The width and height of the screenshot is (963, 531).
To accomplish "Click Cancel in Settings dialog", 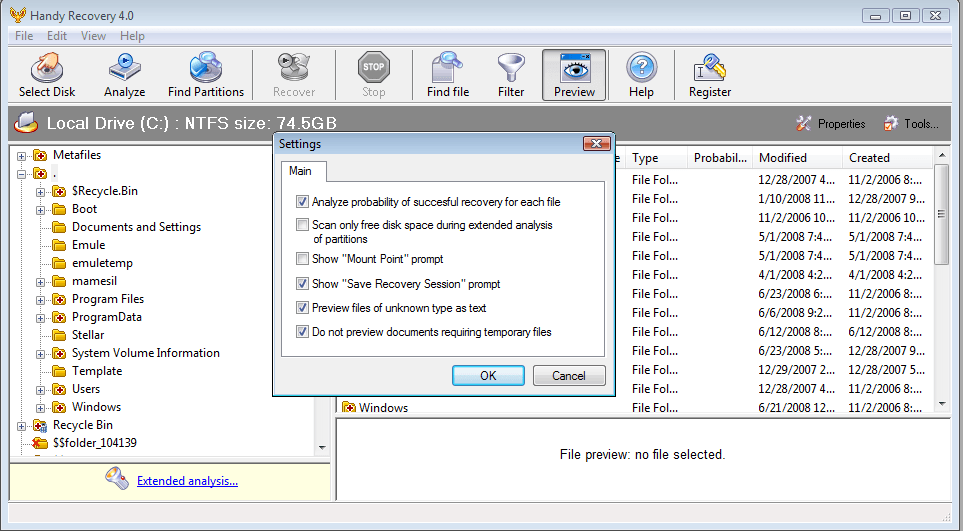I will pyautogui.click(x=569, y=376).
